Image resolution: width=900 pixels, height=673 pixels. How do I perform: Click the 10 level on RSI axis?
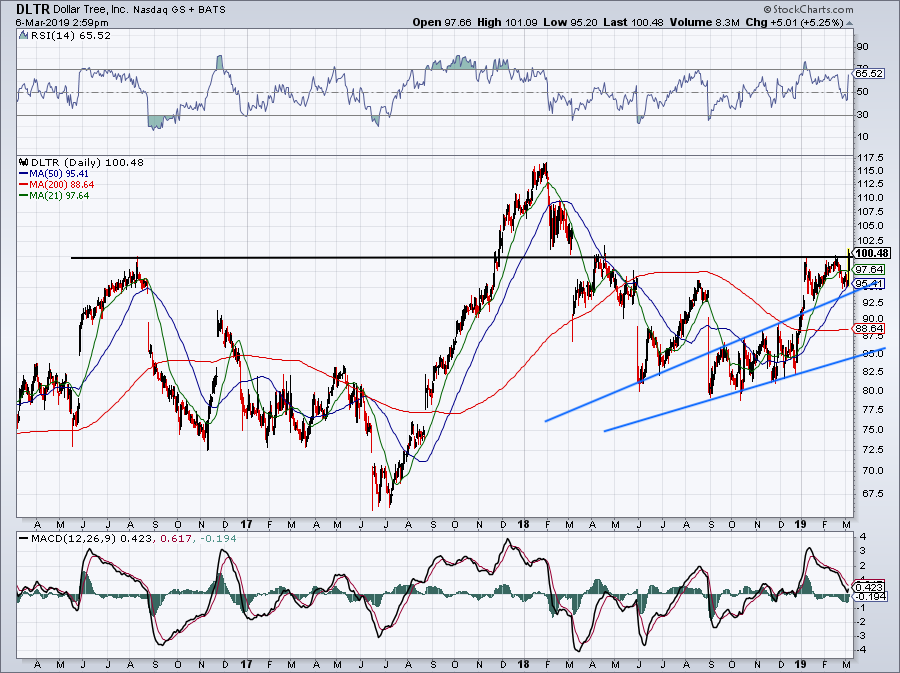(863, 137)
